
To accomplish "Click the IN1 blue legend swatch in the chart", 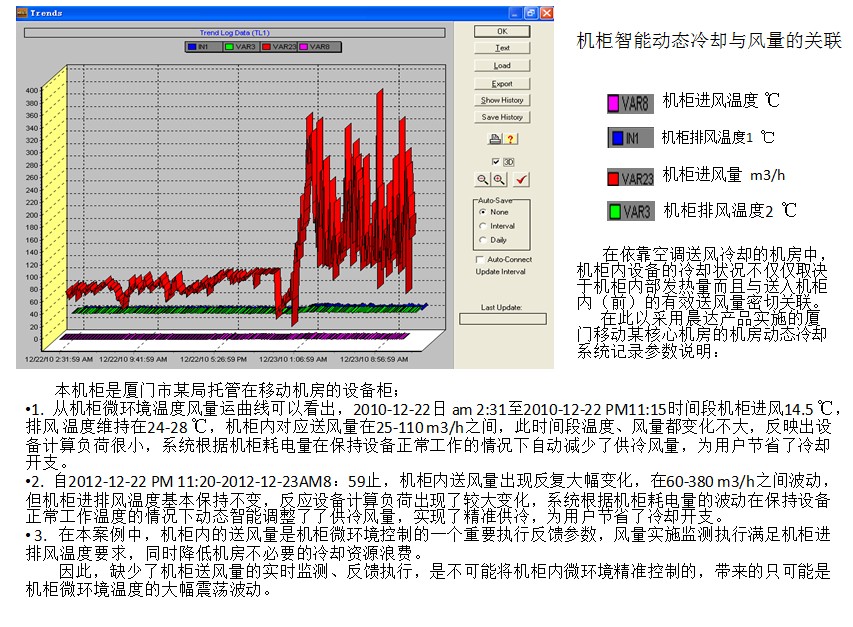I will 191,47.
